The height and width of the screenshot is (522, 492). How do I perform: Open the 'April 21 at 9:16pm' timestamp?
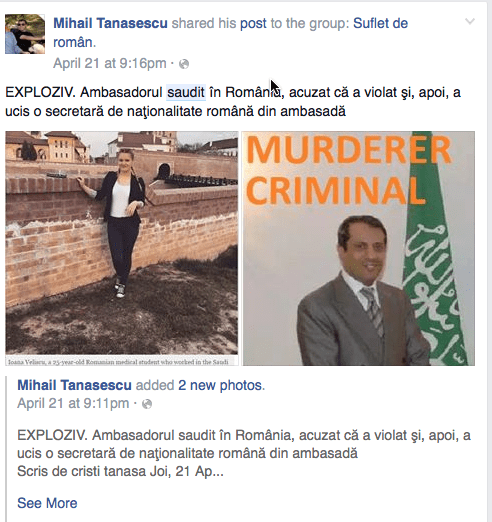coord(110,63)
